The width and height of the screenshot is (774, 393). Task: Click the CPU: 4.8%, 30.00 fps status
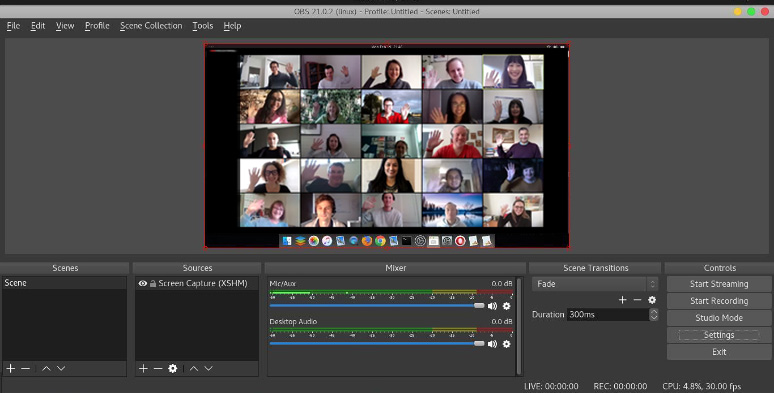(701, 386)
